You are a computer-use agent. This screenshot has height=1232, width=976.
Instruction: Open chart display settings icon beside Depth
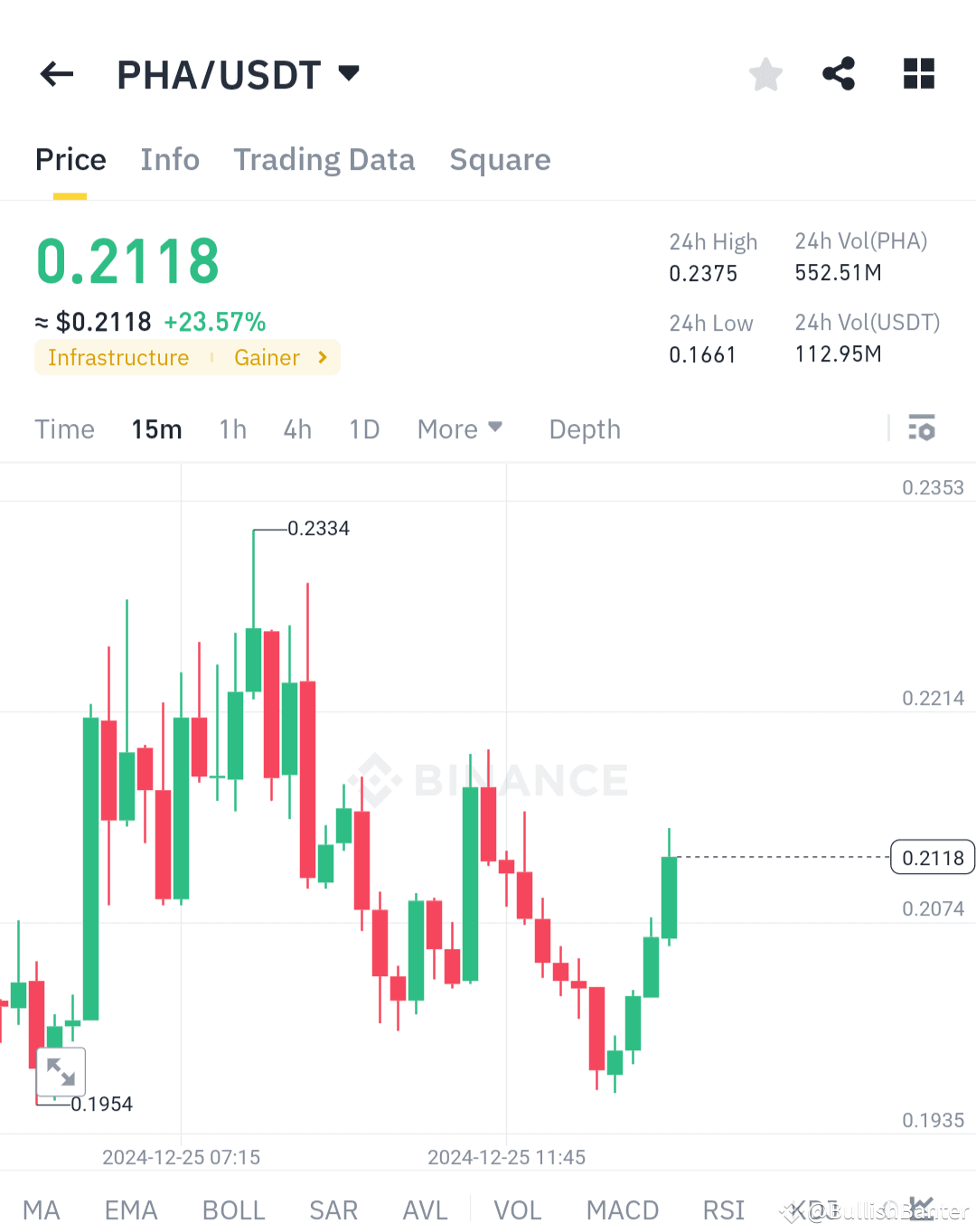pos(922,428)
